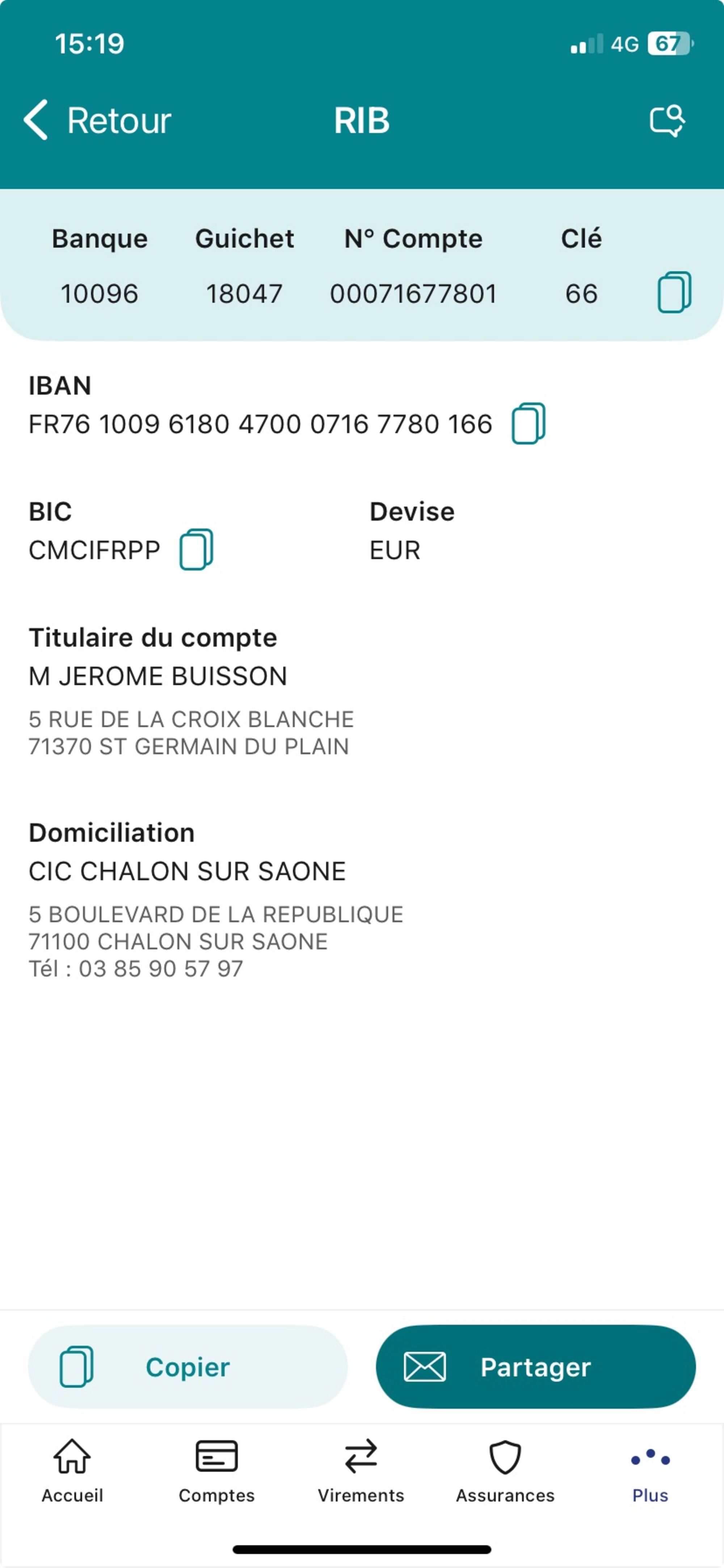Tap the RIB page title
Image resolution: width=724 pixels, height=1568 pixels.
point(361,121)
